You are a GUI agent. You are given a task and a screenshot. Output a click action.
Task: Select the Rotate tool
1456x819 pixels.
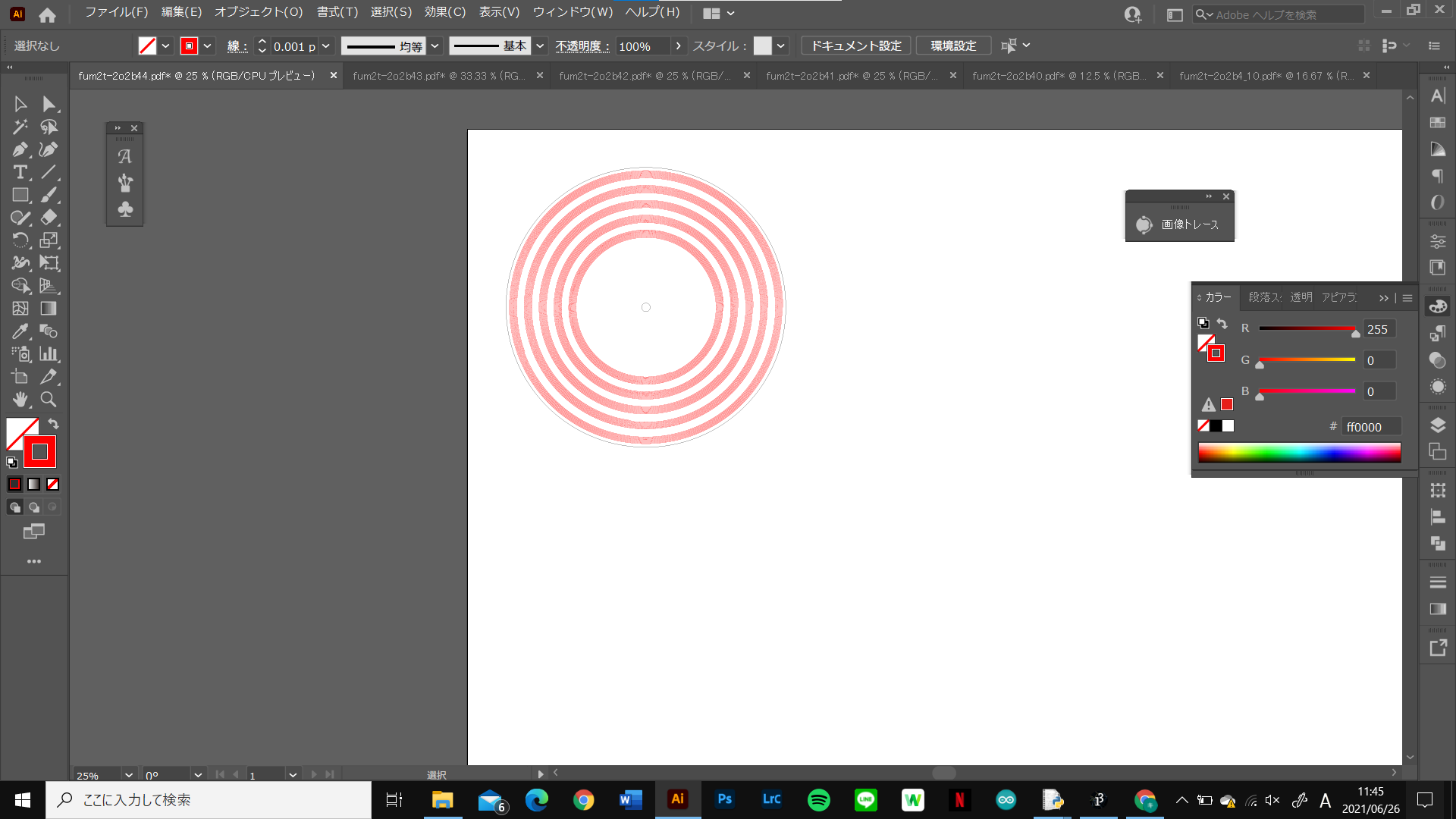point(20,240)
